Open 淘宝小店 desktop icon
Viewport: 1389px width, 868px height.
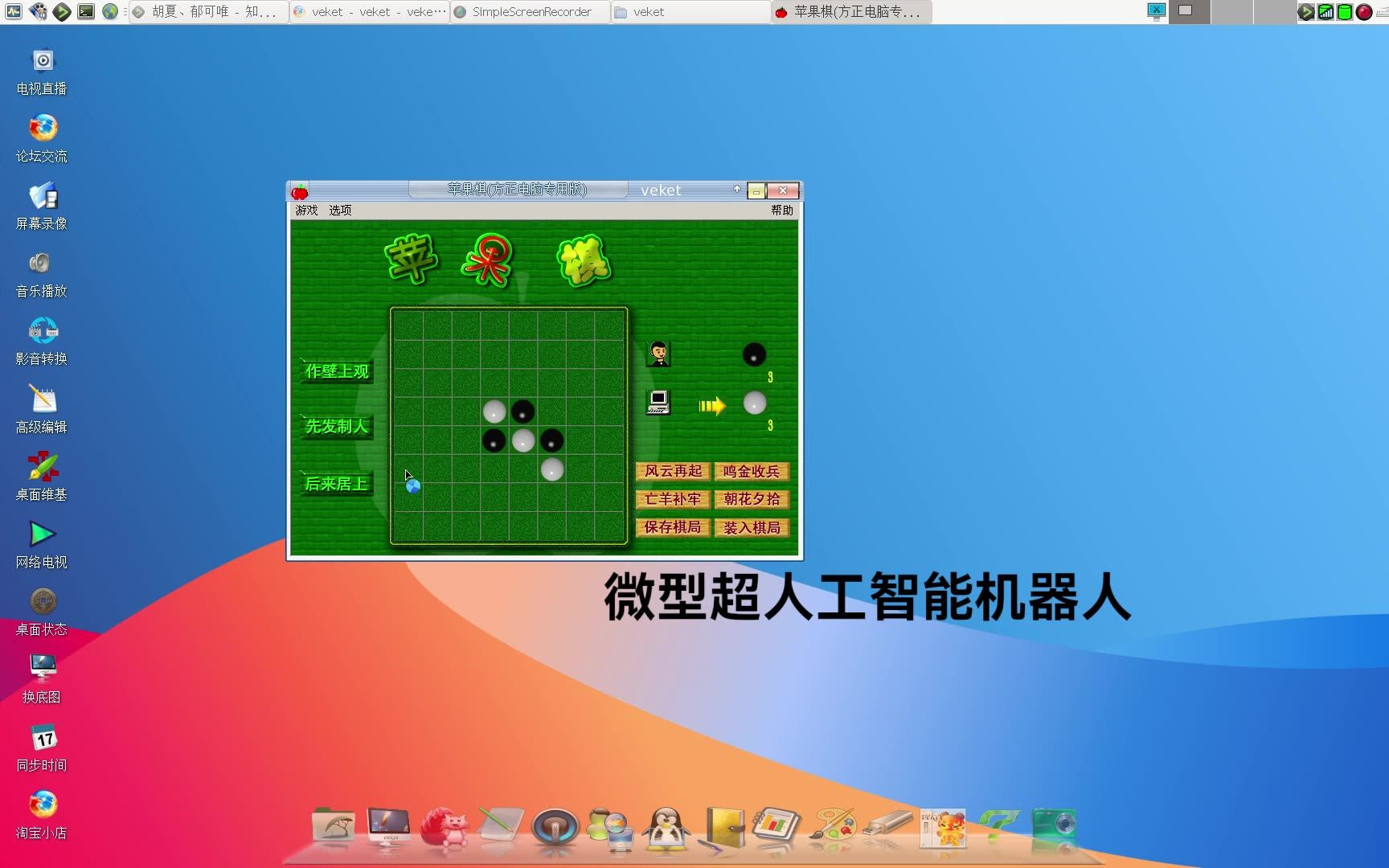click(42, 815)
